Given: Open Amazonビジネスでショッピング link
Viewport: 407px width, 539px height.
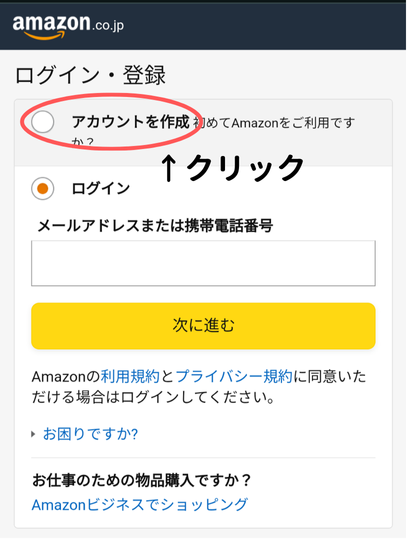Looking at the screenshot, I should click(140, 505).
